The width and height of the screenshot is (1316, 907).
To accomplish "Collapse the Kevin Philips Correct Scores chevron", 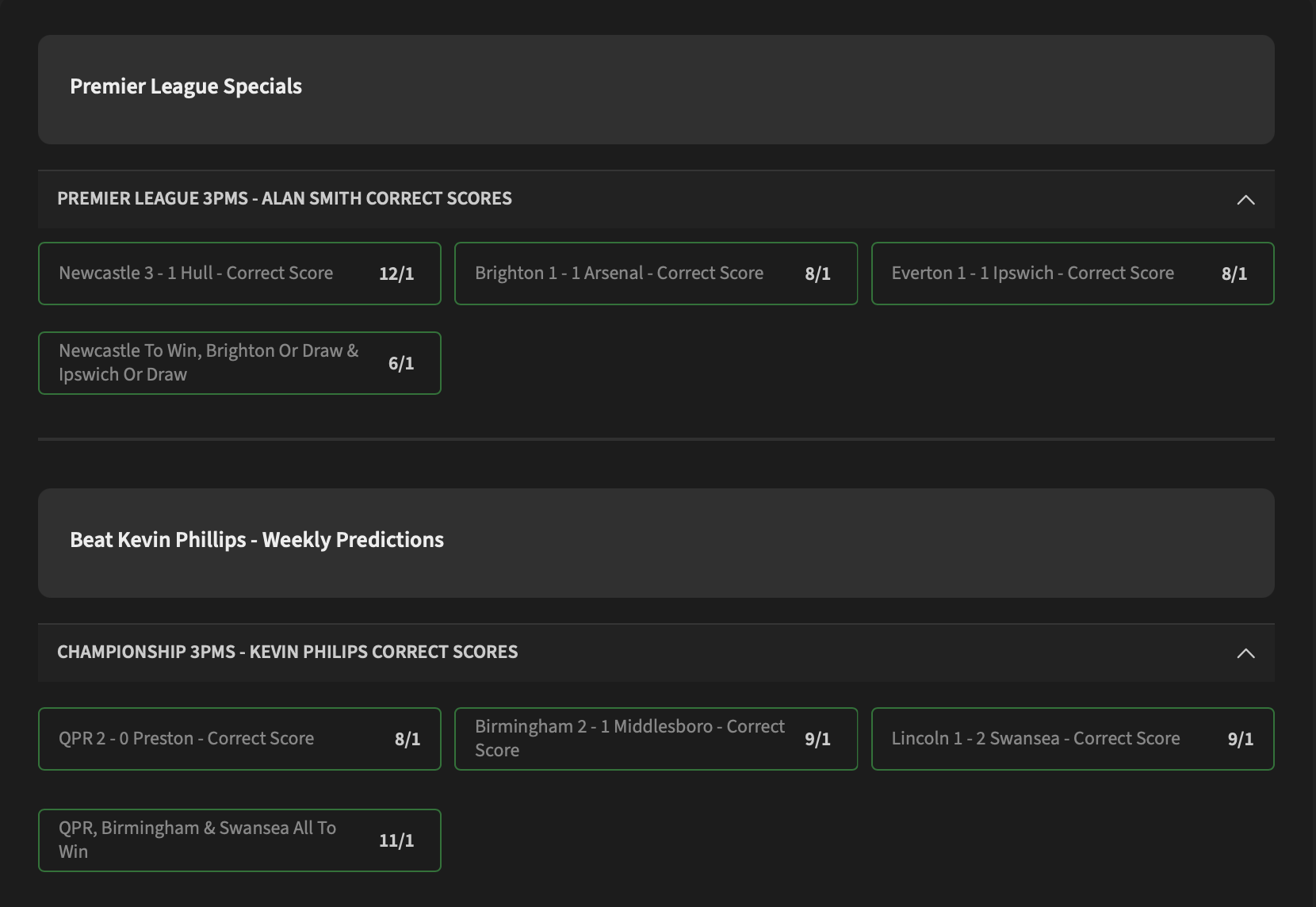I will pyautogui.click(x=1245, y=653).
